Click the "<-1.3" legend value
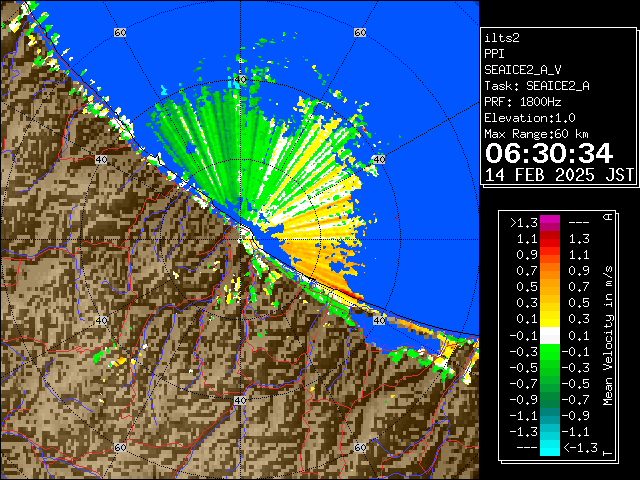Screen dimensions: 640x480 (x=580, y=448)
